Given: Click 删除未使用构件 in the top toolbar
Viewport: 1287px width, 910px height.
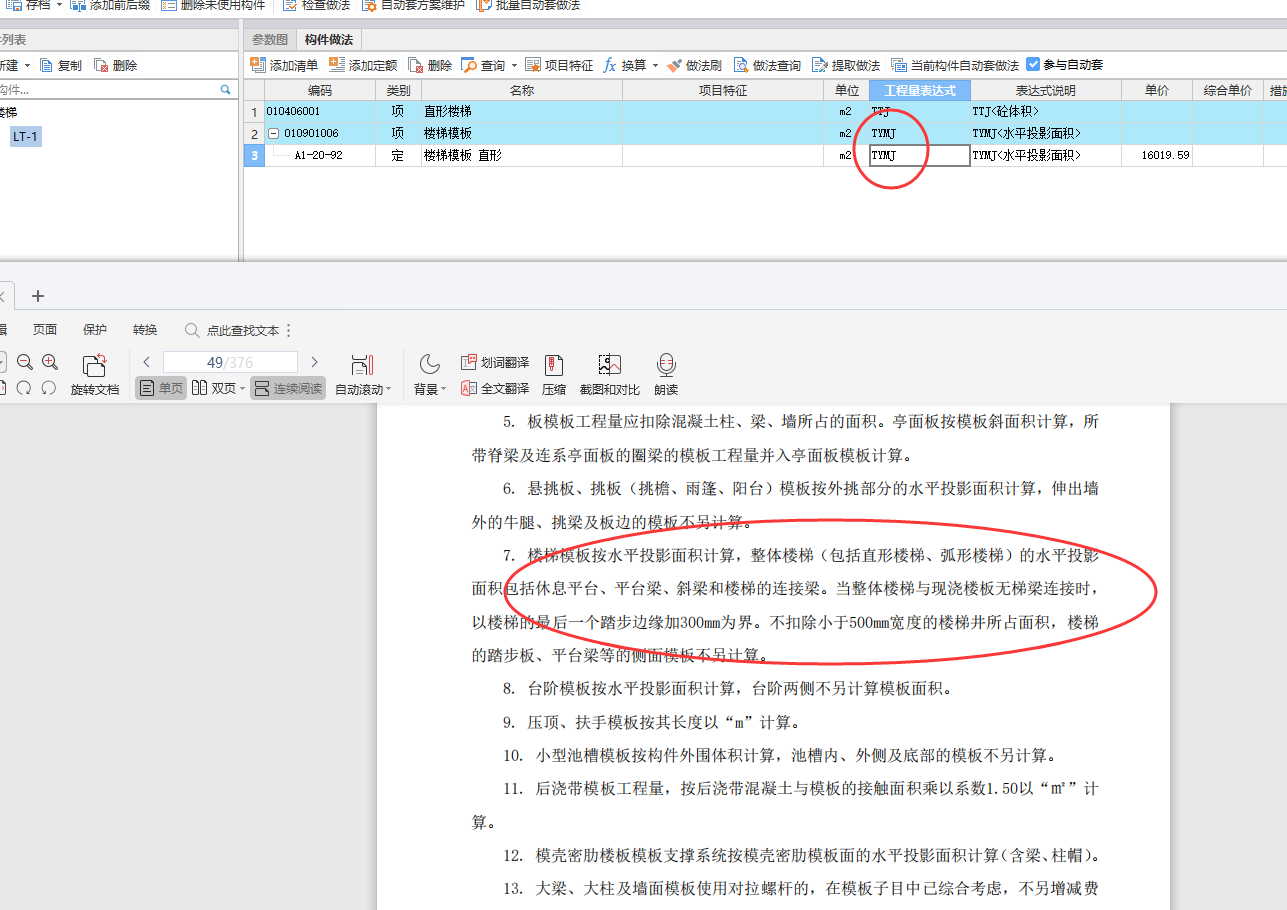Looking at the screenshot, I should coord(212,6).
